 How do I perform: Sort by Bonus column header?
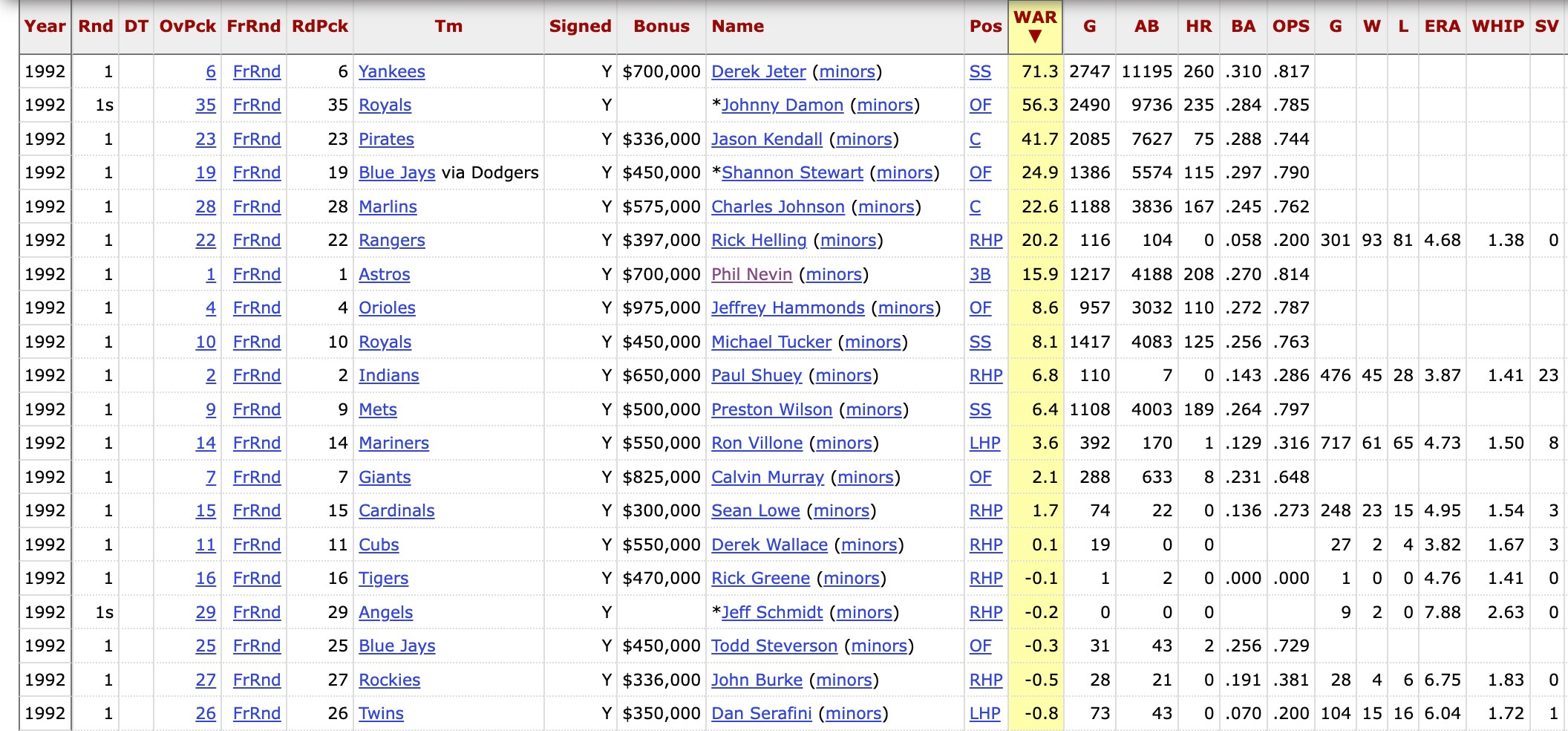coord(661,27)
